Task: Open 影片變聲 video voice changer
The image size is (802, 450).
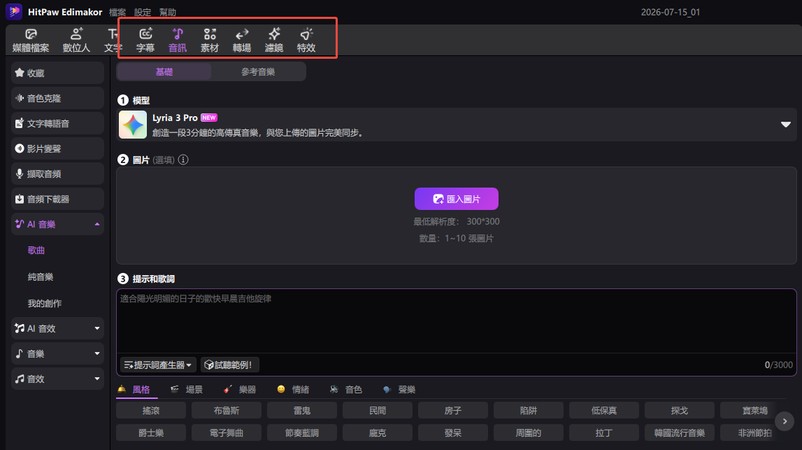Action: [57, 149]
